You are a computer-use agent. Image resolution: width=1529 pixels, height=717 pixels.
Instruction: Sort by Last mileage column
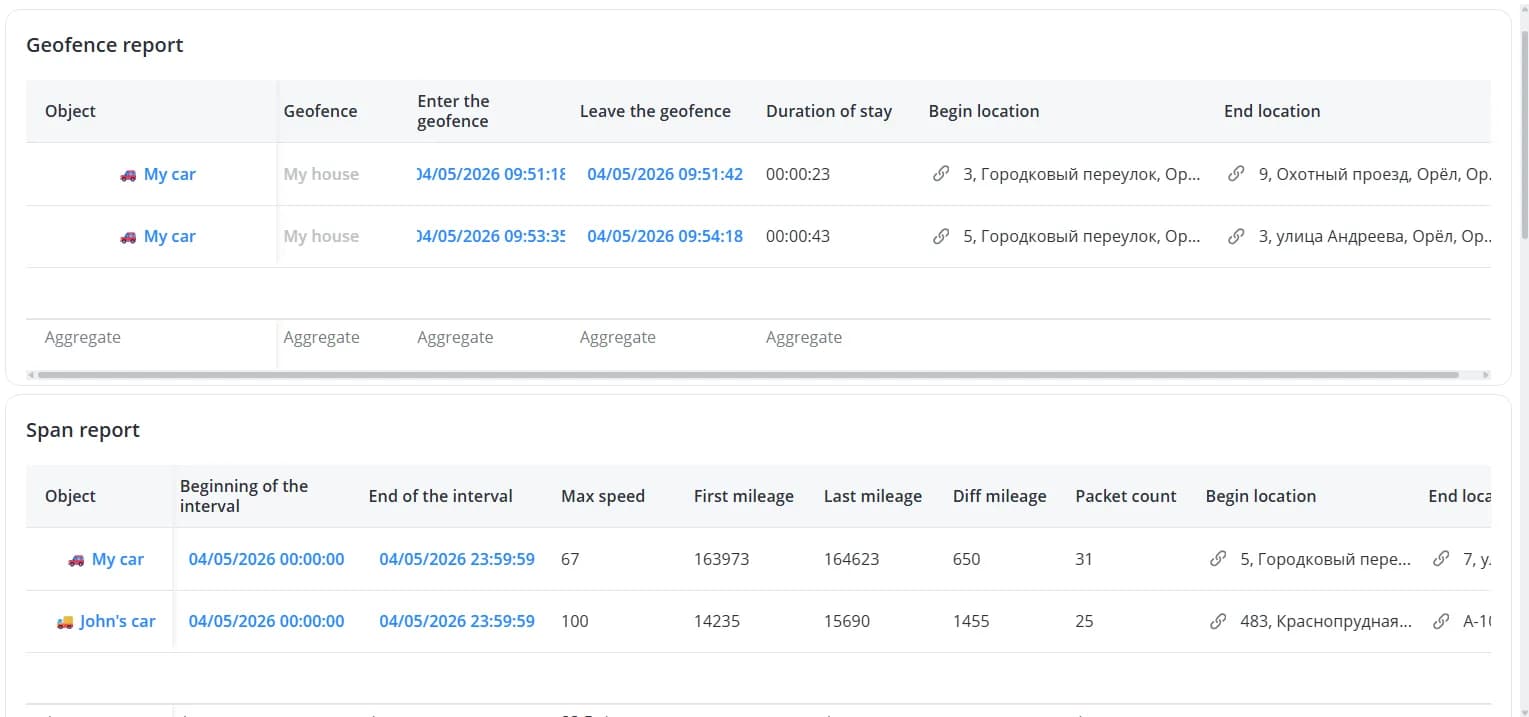tap(873, 496)
